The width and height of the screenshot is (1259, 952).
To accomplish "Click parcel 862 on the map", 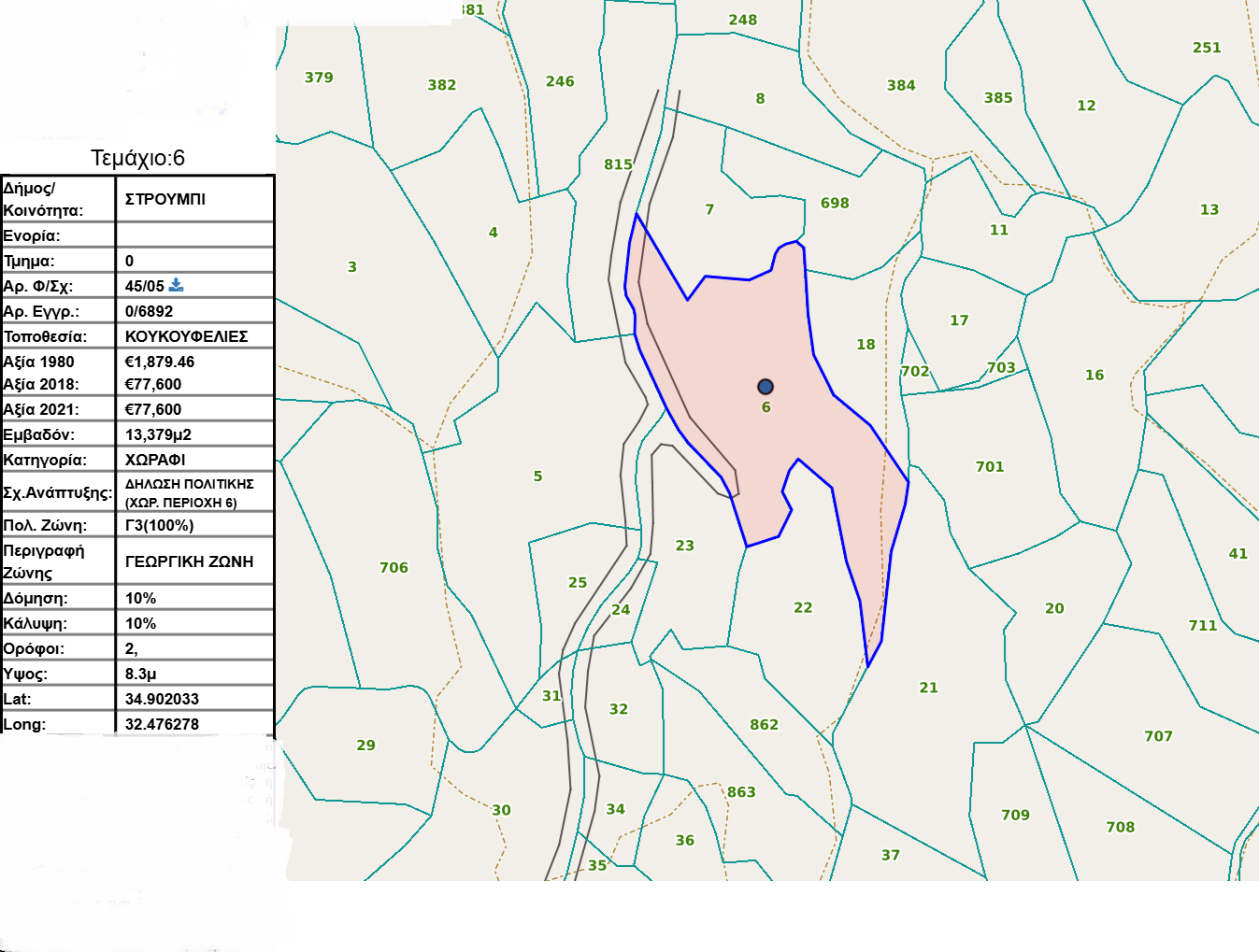I will point(764,724).
